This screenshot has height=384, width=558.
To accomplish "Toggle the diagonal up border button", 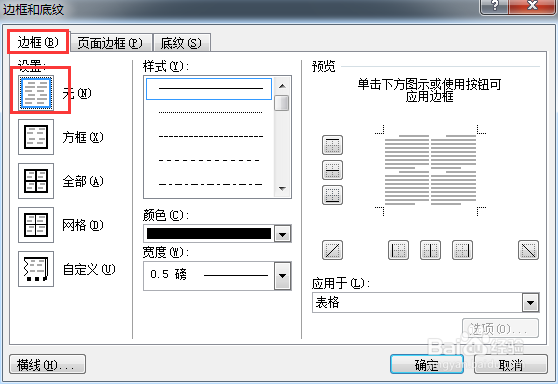I will point(332,250).
